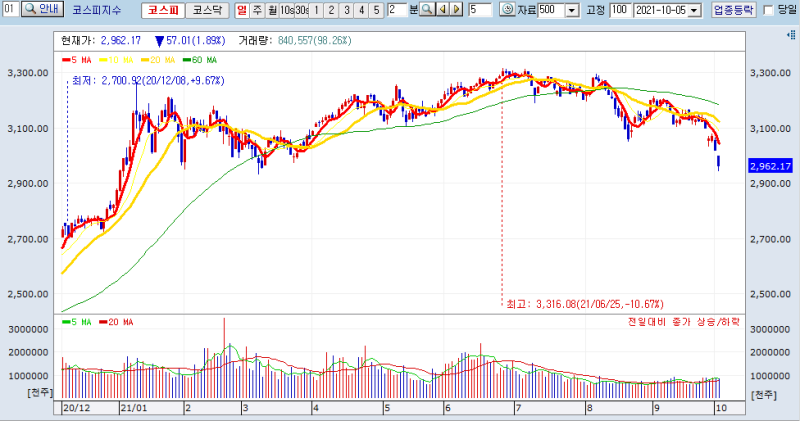The image size is (800, 421).
Task: Click the left arrow scroll-back icon
Action: pos(442,10)
